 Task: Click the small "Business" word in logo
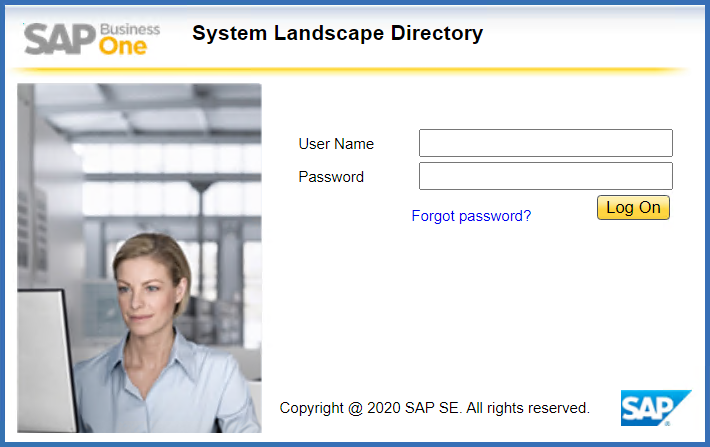[x=129, y=27]
